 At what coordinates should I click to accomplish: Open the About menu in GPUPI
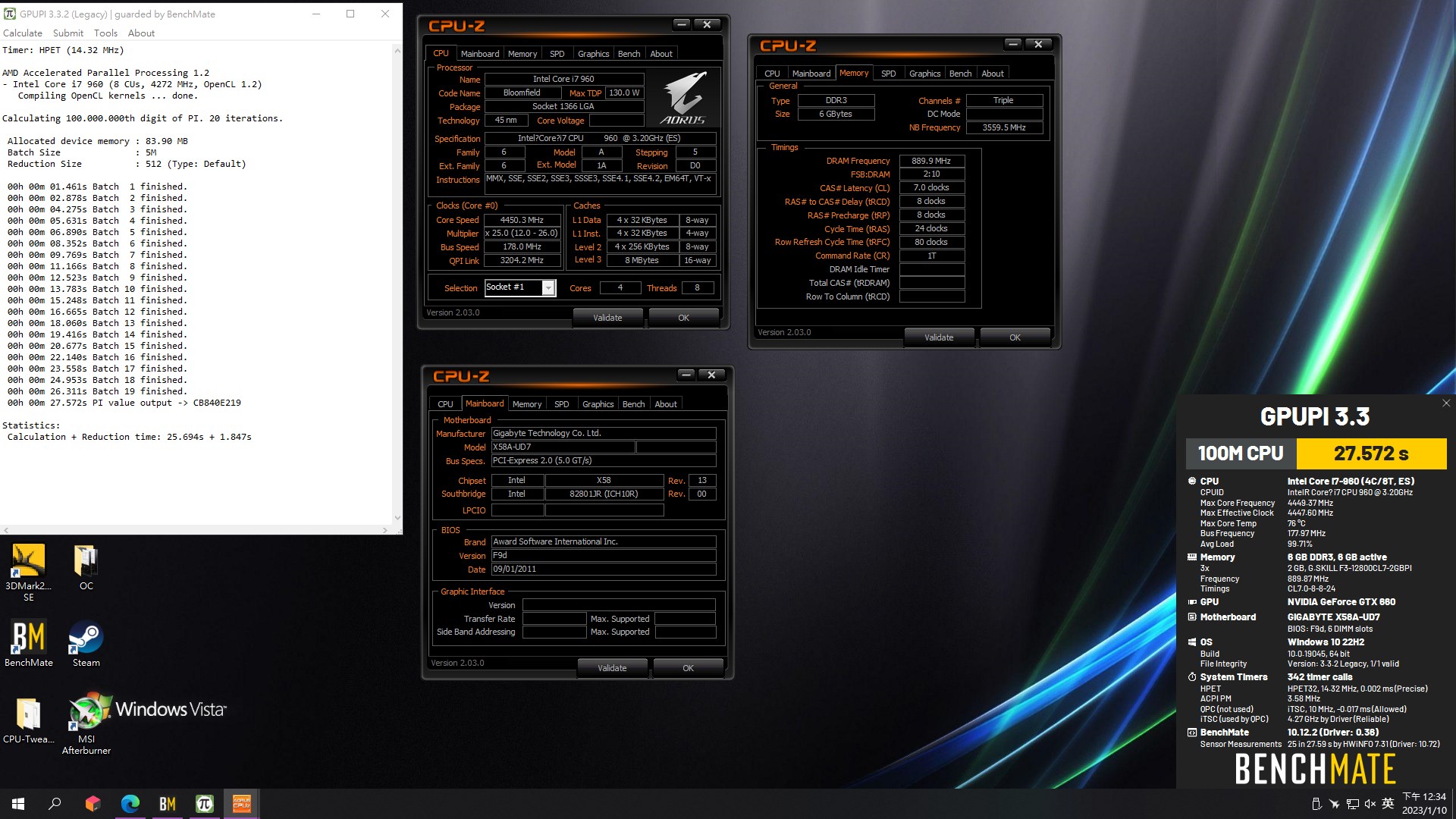pyautogui.click(x=141, y=33)
